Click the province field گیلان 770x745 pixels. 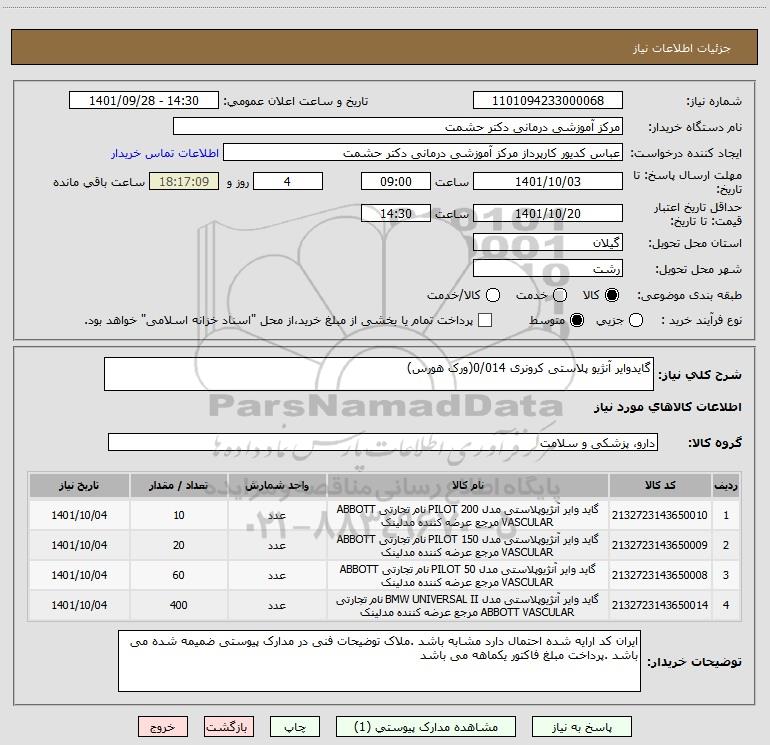click(548, 243)
